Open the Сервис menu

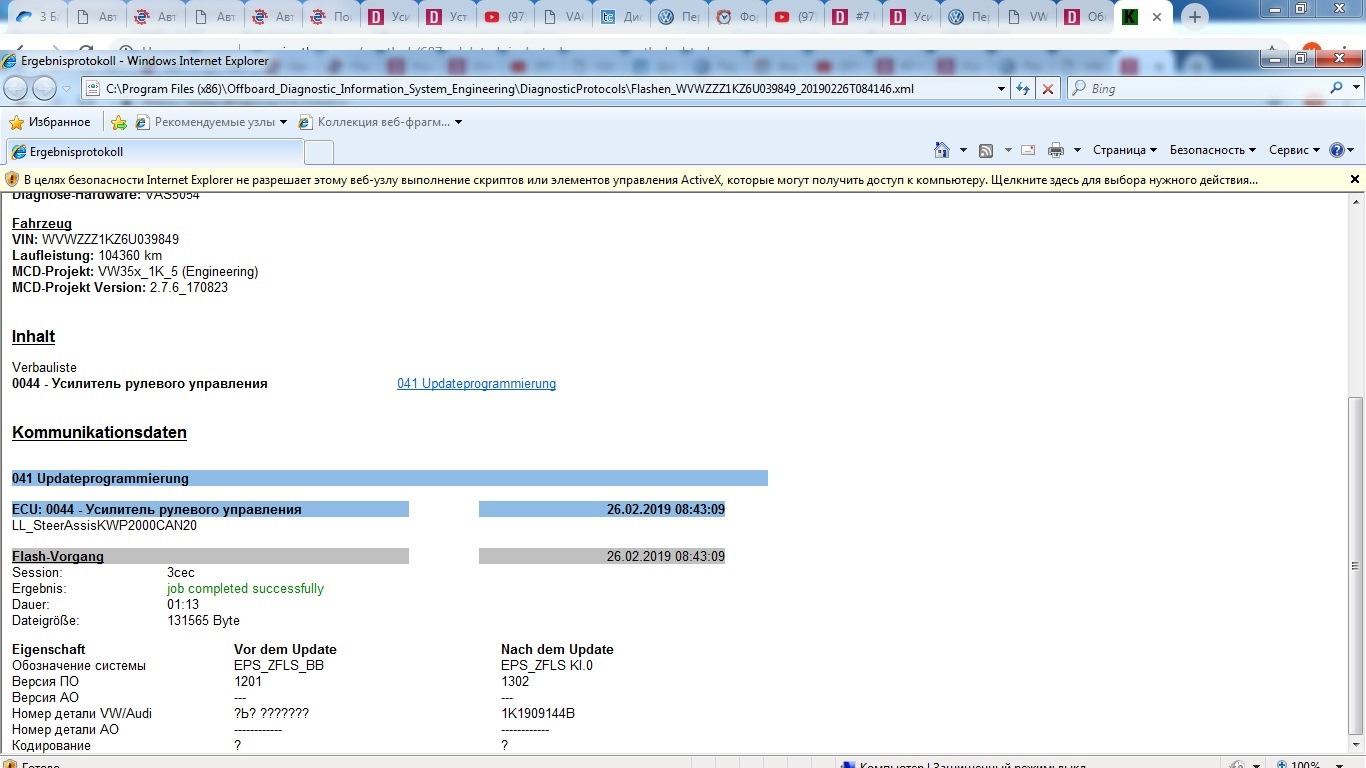pyautogui.click(x=1294, y=150)
